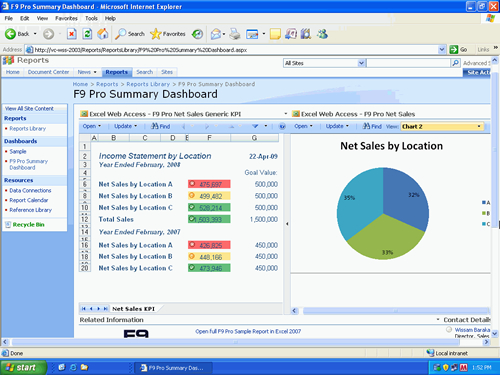Click F9 Pro Summary Dashboard taskbar button

pos(173,368)
